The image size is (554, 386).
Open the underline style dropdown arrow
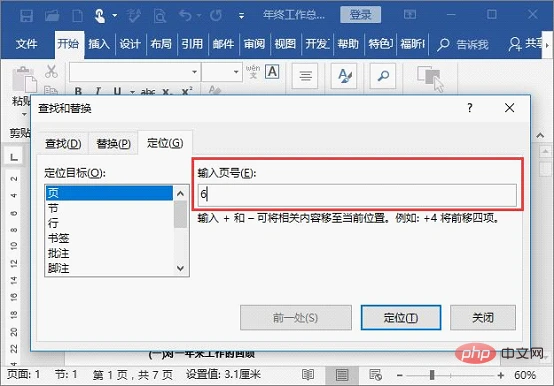tap(132, 92)
